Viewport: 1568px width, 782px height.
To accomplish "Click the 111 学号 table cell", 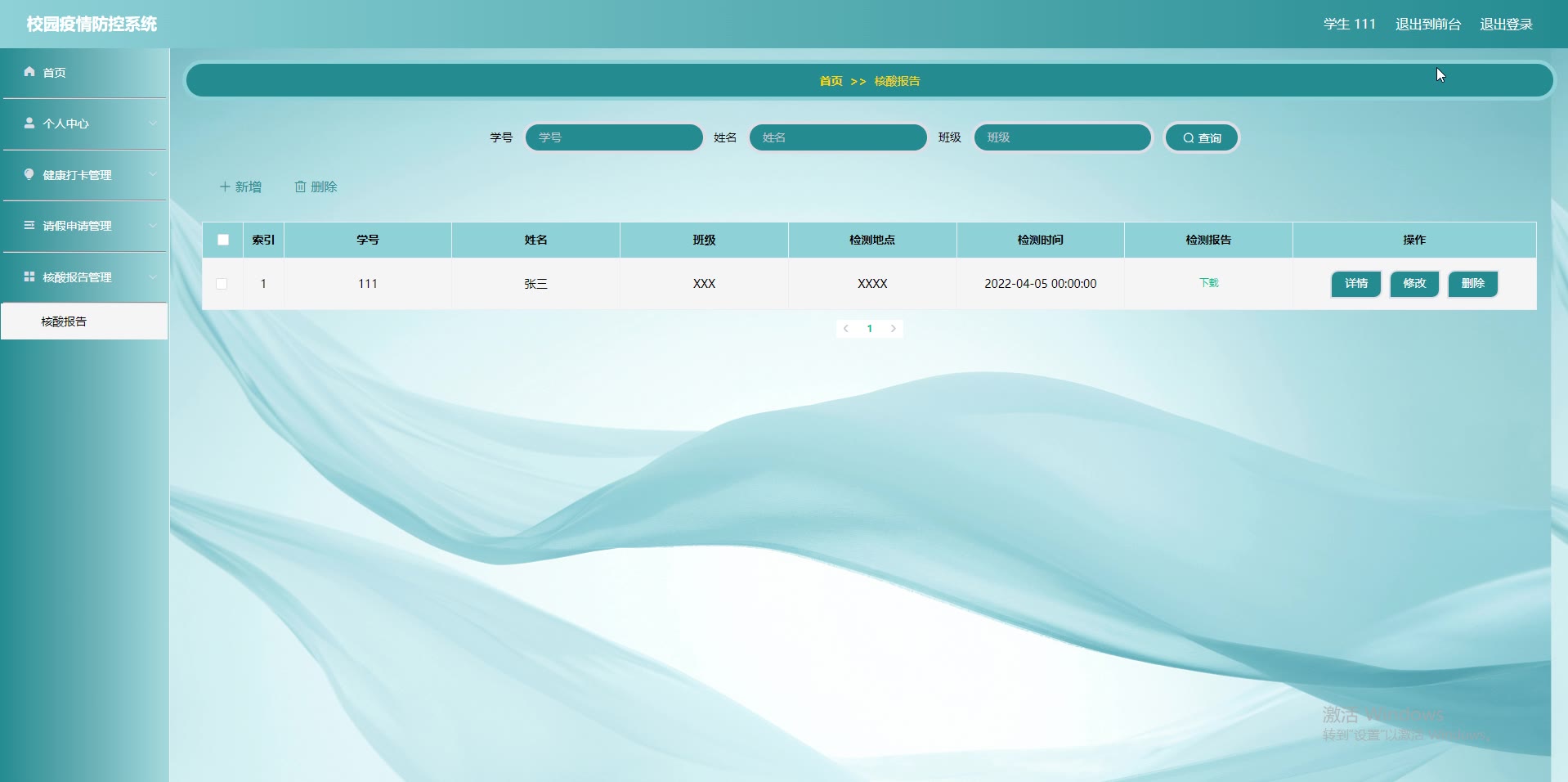I will click(x=368, y=284).
